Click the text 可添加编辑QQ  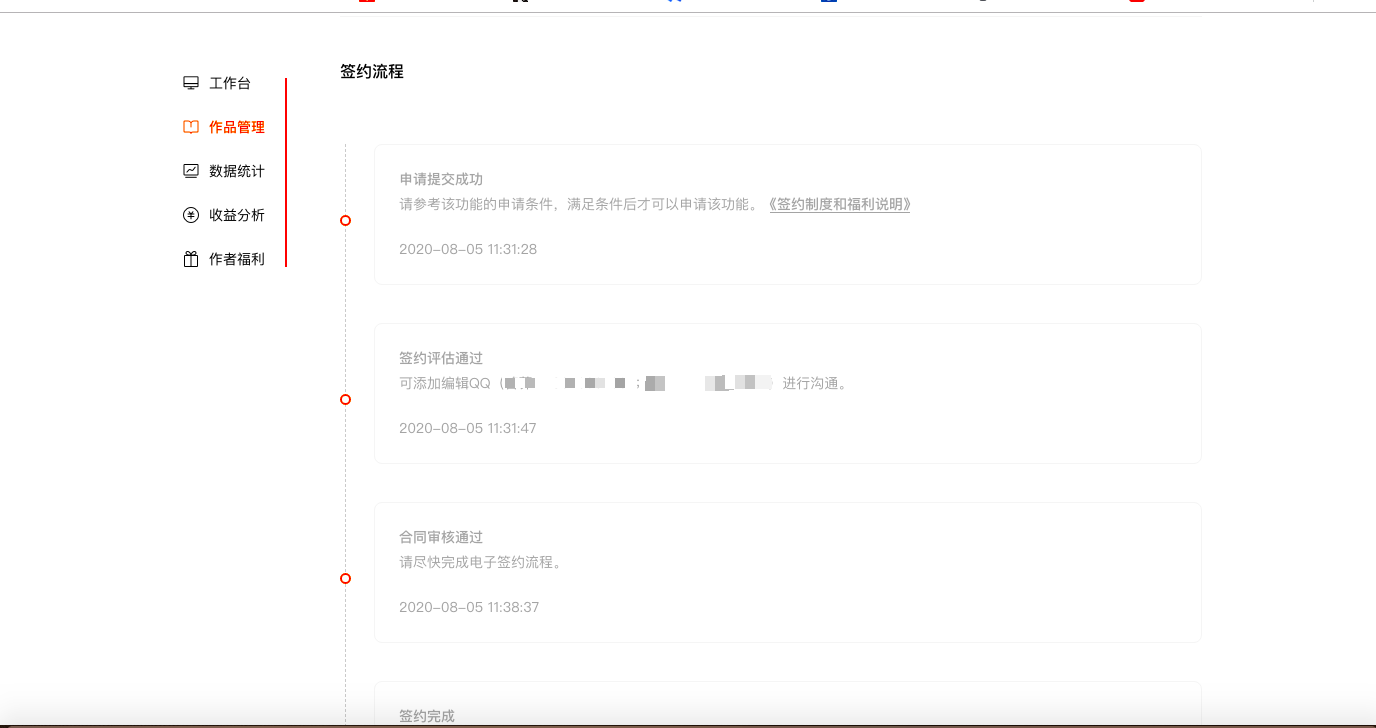coord(445,383)
